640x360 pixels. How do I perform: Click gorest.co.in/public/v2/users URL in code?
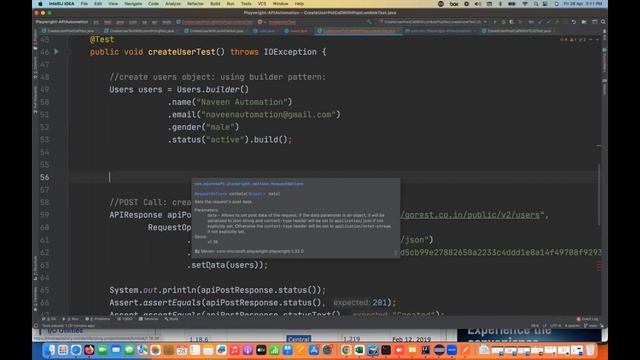(x=471, y=215)
